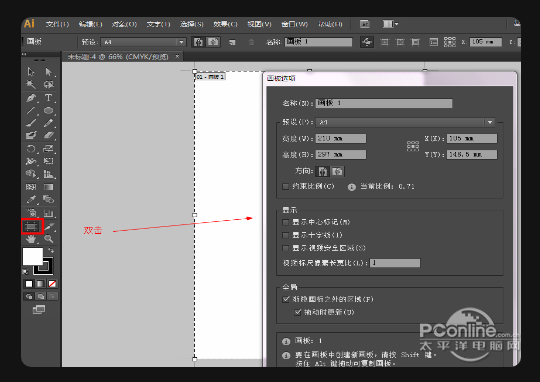Open the 窗口(W) menu

click(294, 24)
